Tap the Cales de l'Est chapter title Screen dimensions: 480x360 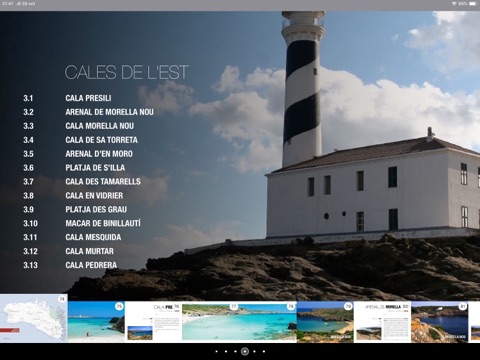click(x=127, y=72)
